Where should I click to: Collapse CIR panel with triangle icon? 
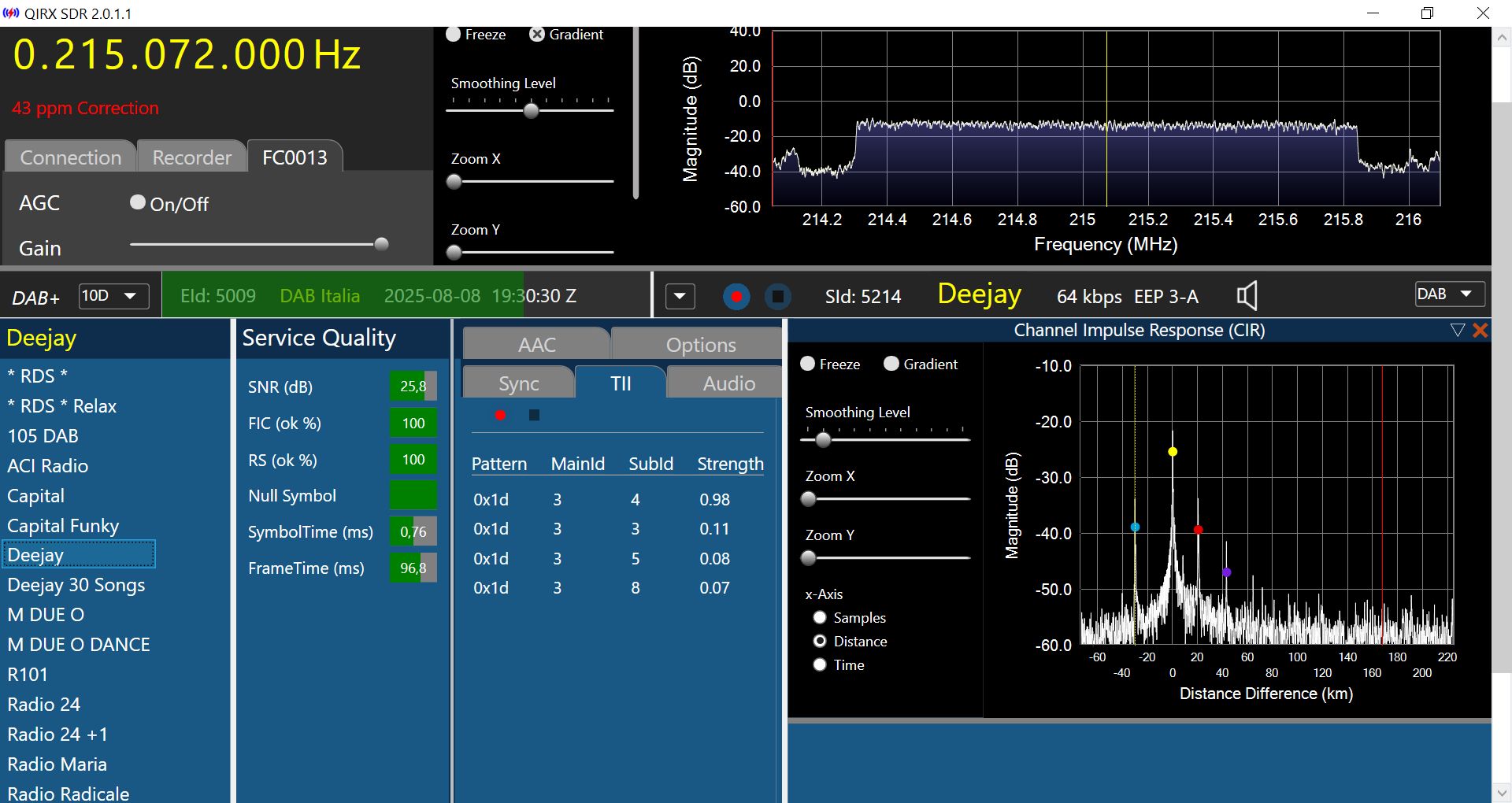[1457, 331]
